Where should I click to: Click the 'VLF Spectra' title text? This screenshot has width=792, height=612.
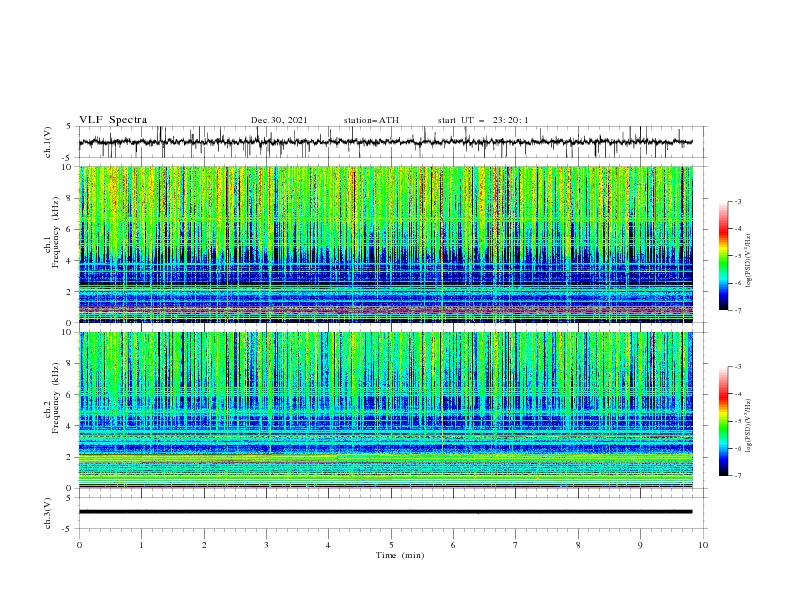pyautogui.click(x=113, y=120)
